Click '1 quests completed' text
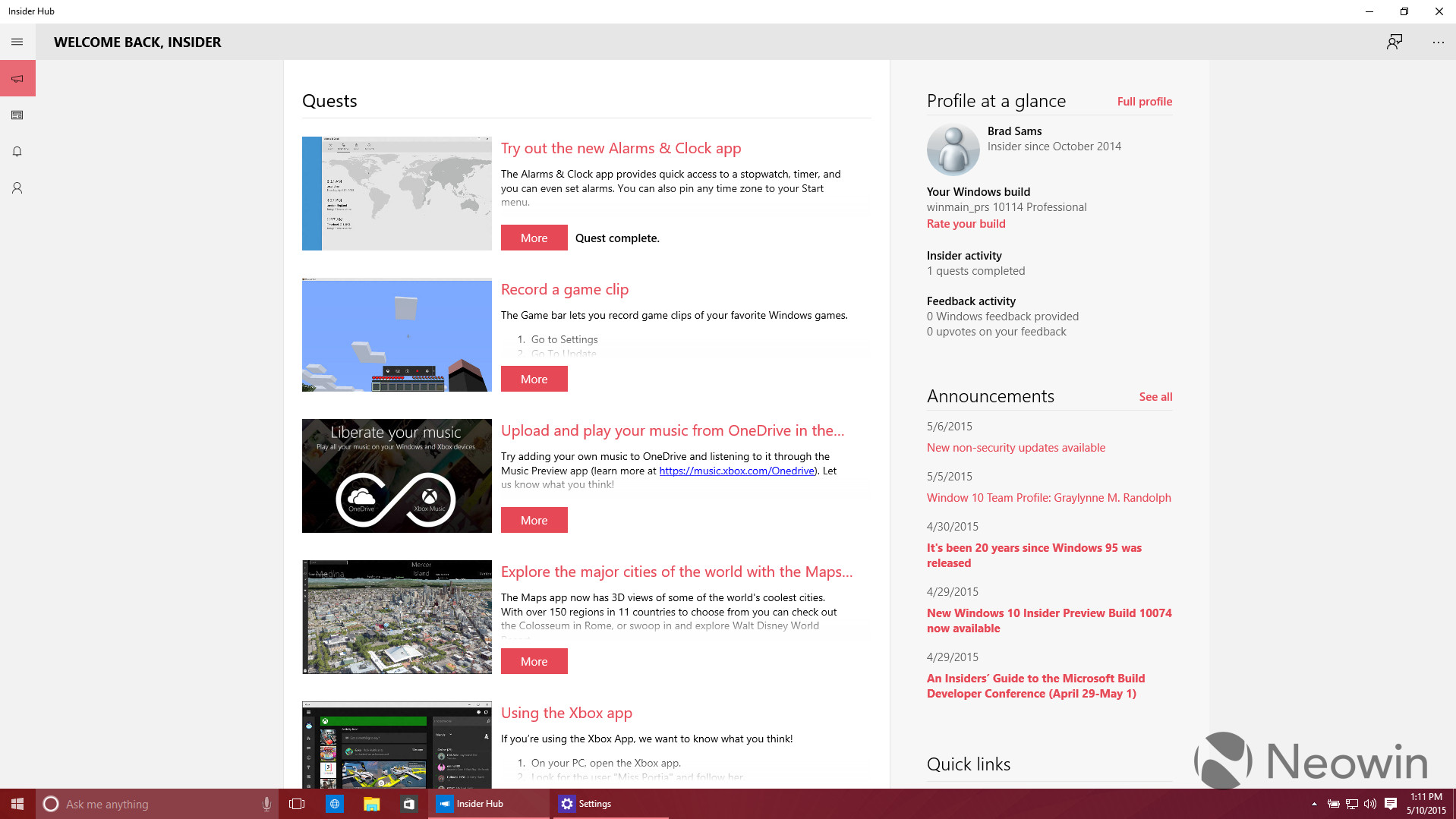1456x819 pixels. point(975,271)
